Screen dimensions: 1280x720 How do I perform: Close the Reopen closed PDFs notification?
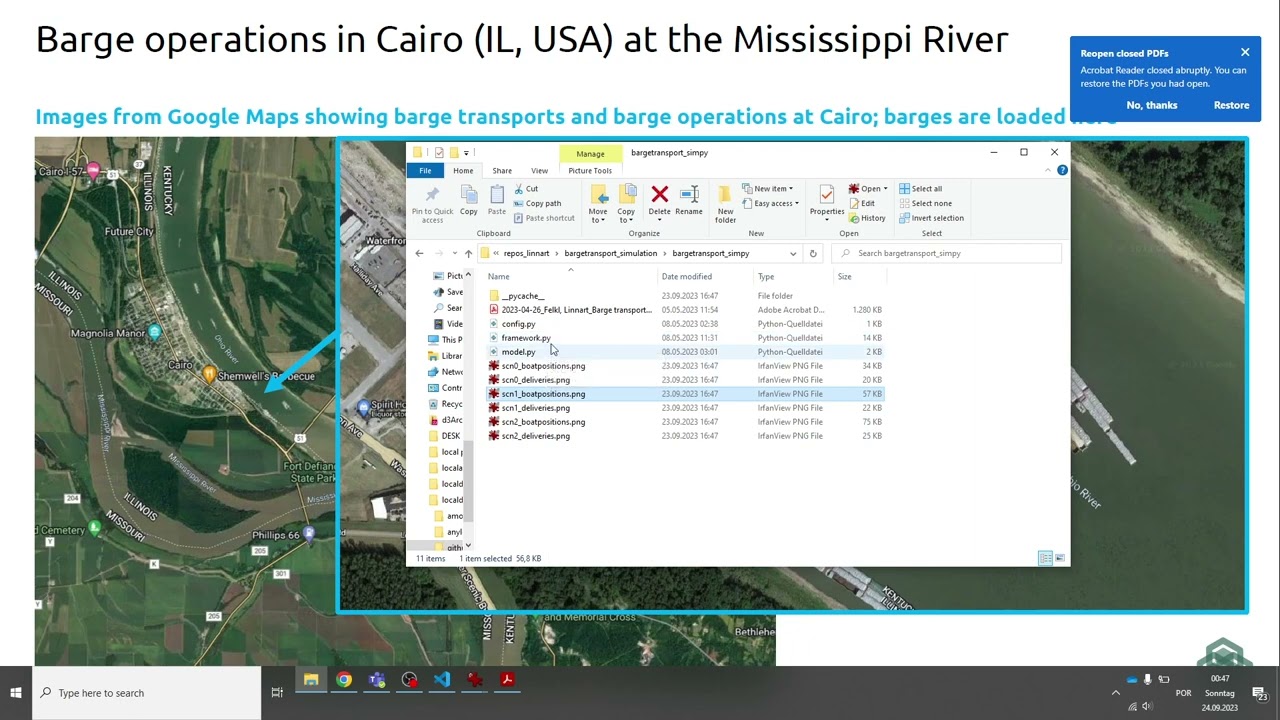coord(1245,52)
